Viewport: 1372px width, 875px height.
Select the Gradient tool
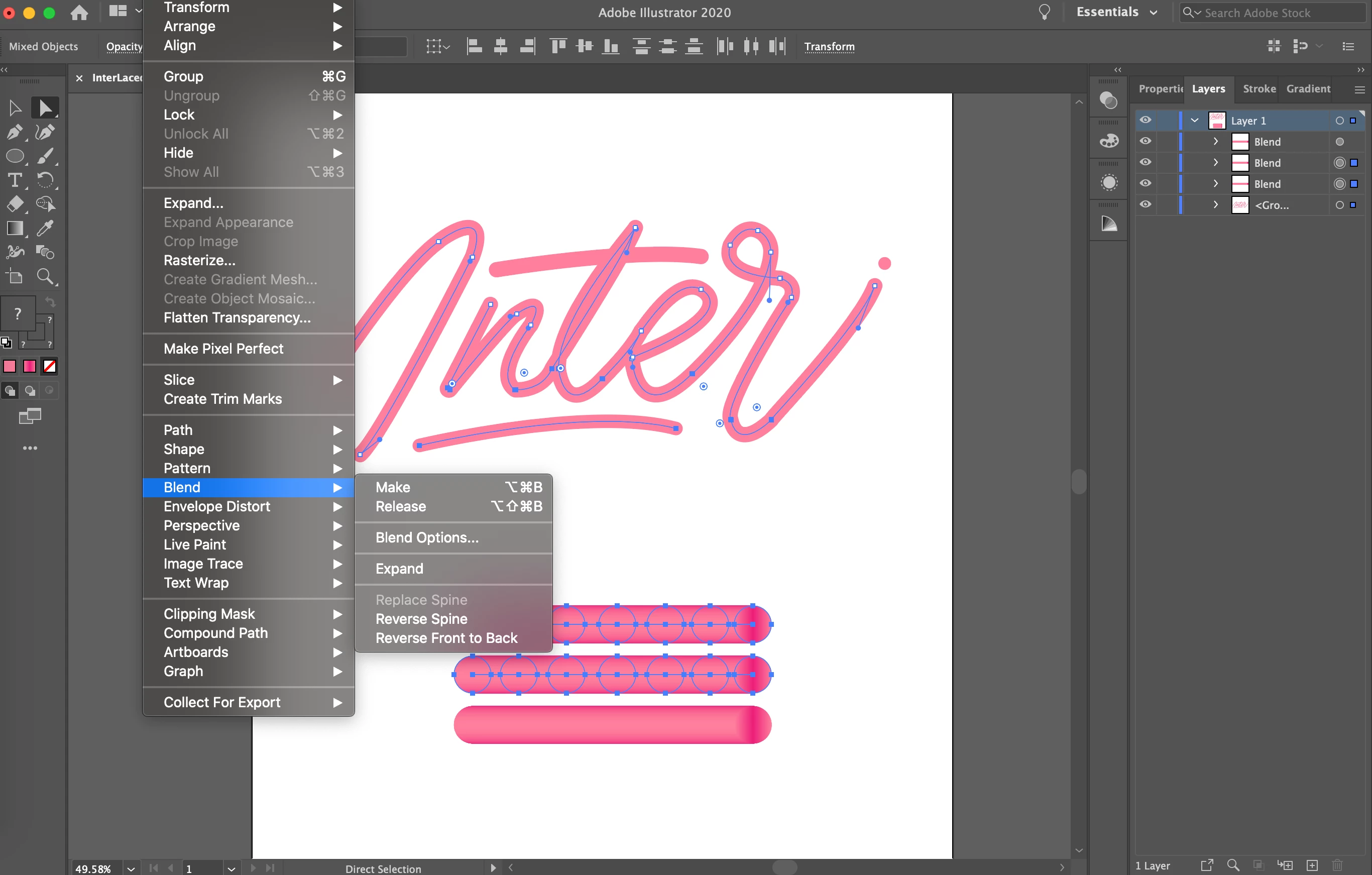pos(15,228)
